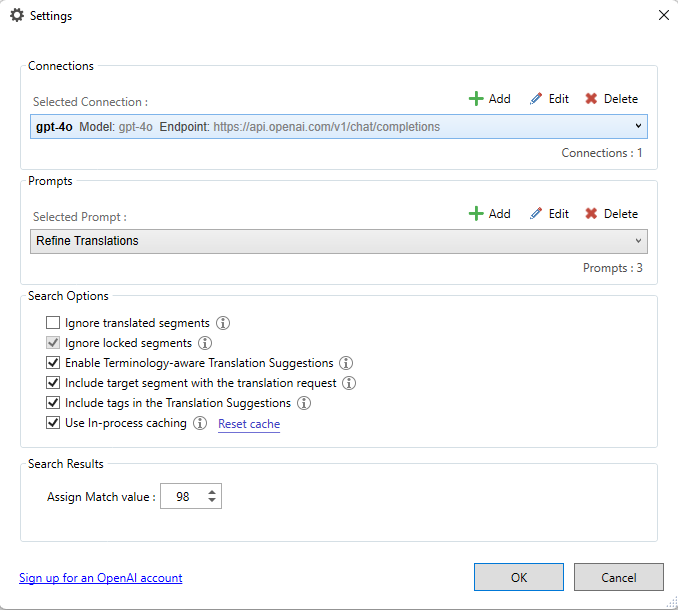Click the 'Connections : 1' count text
678x610 pixels.
(601, 153)
